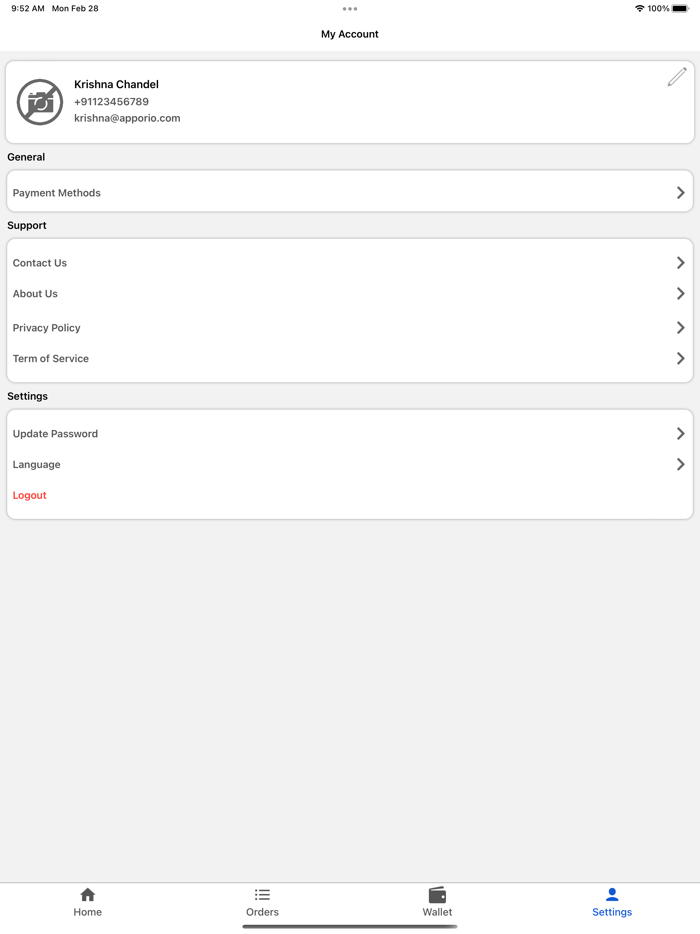
Task: Tap the profile photo placeholder icon
Action: click(40, 102)
